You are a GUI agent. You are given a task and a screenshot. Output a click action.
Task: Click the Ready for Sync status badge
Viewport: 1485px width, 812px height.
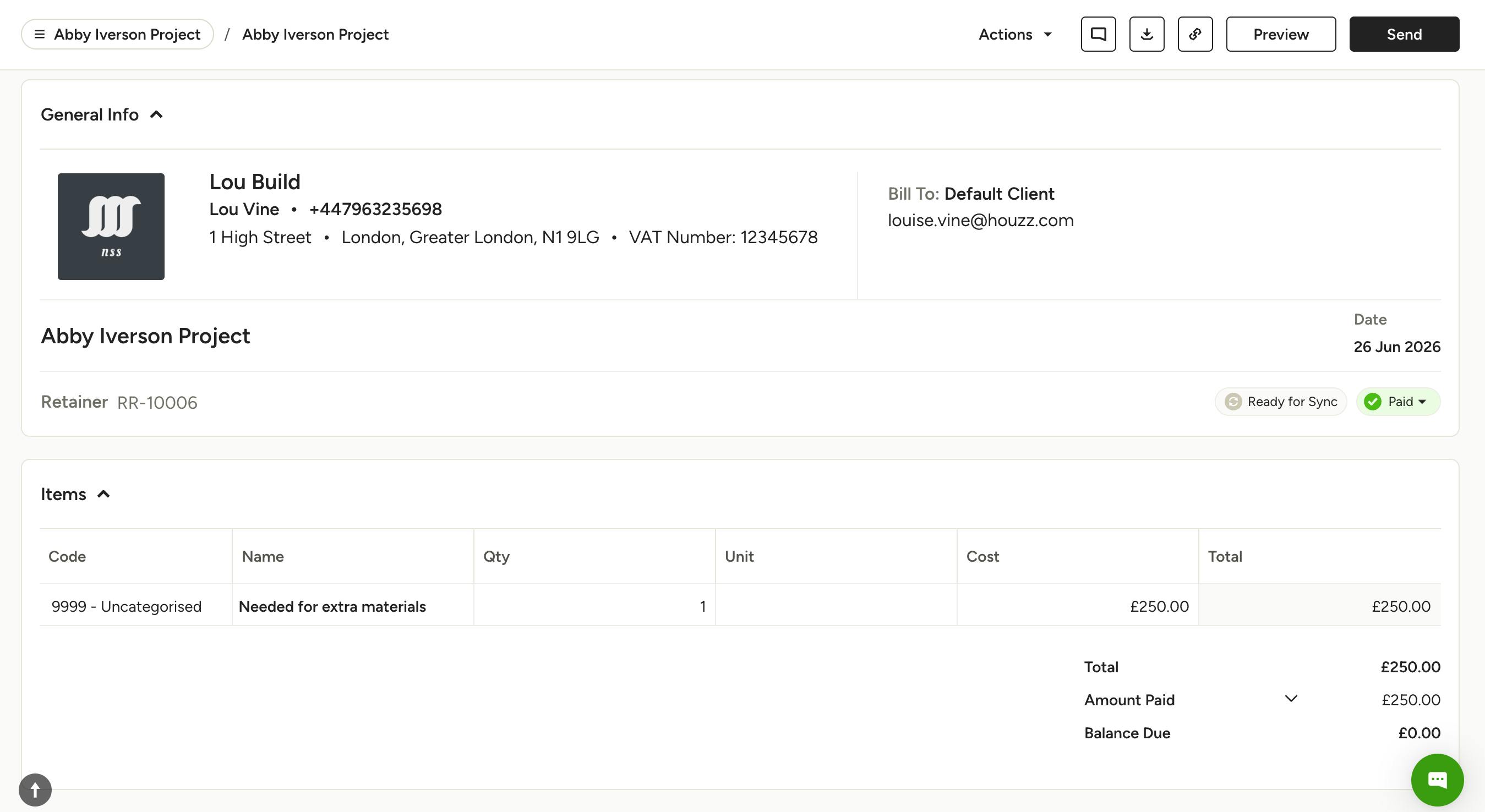pyautogui.click(x=1280, y=402)
